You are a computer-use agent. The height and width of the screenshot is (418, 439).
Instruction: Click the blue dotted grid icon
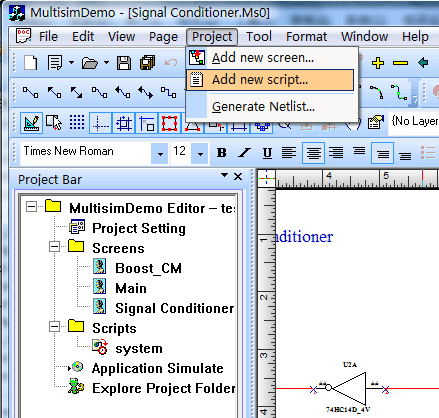pos(77,122)
